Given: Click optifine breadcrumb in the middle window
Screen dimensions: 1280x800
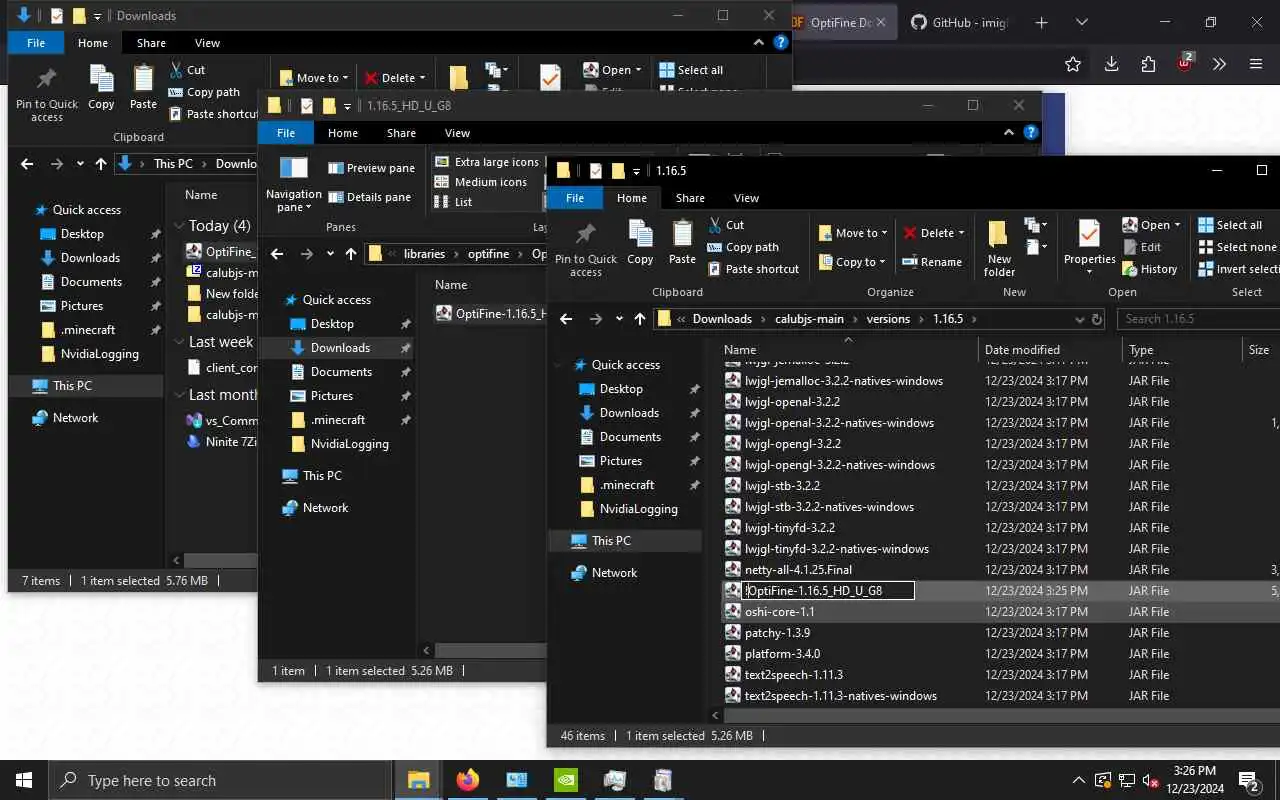Looking at the screenshot, I should (x=488, y=254).
